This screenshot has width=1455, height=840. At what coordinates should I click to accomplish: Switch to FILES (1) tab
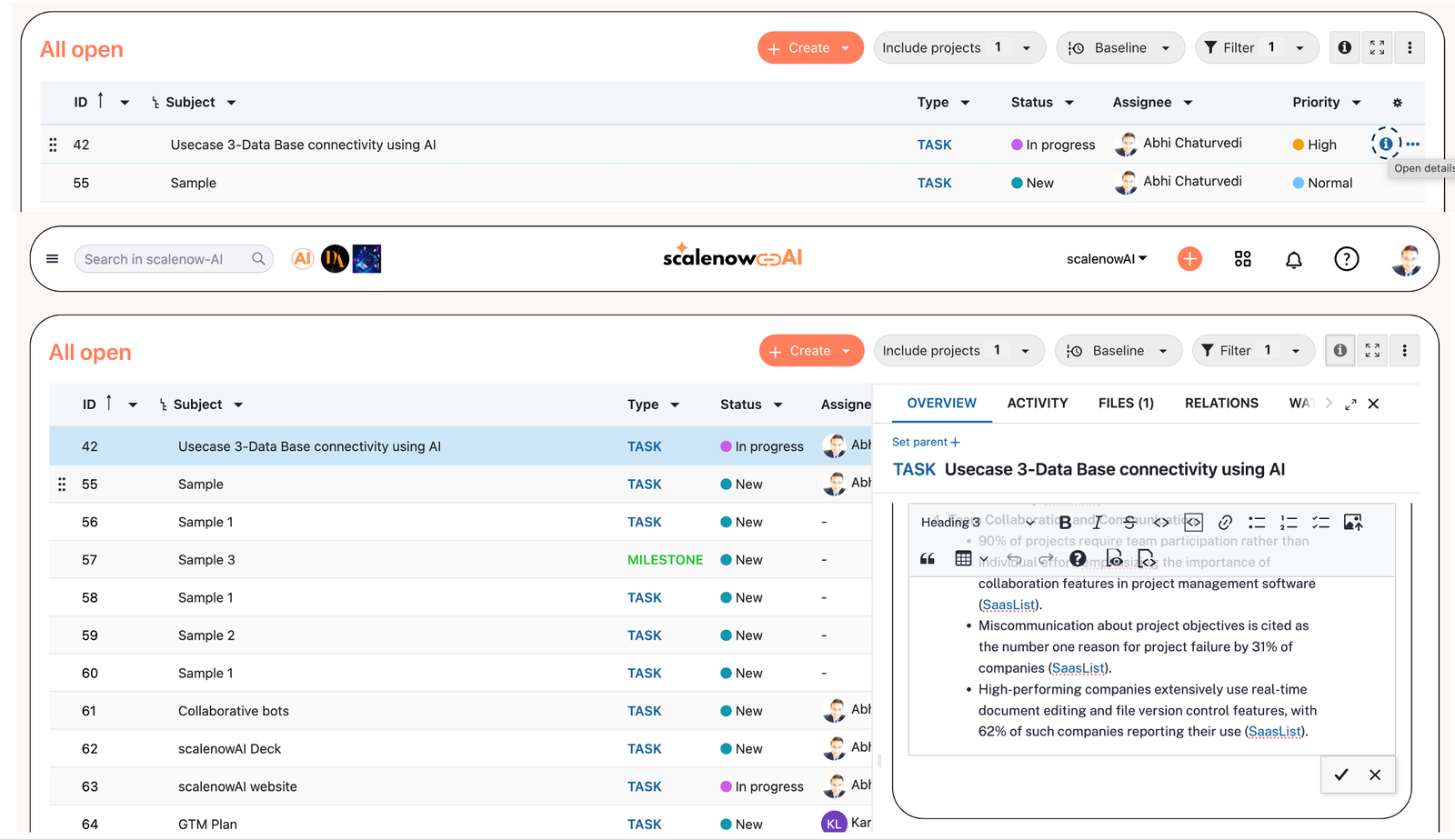tap(1126, 404)
